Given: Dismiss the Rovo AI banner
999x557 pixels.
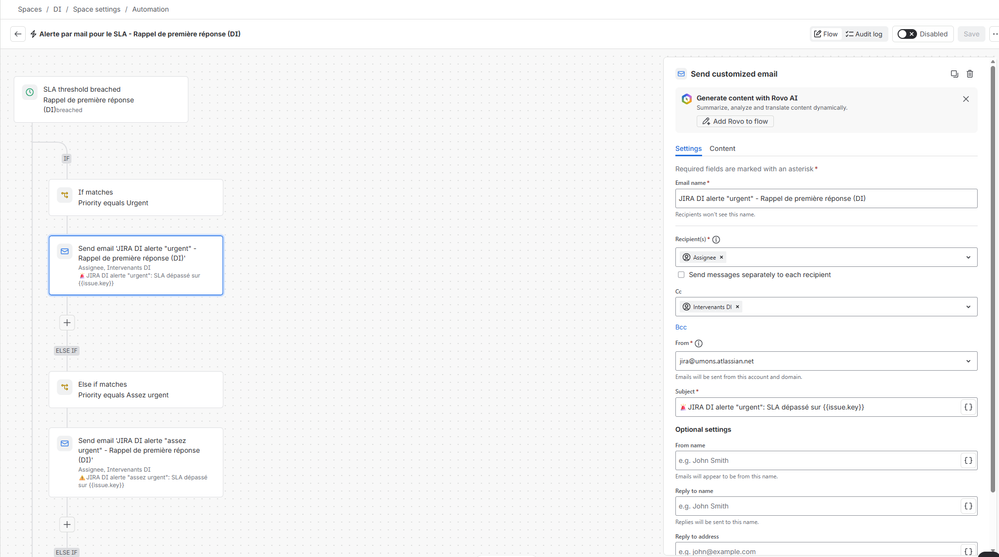Looking at the screenshot, I should pos(966,99).
